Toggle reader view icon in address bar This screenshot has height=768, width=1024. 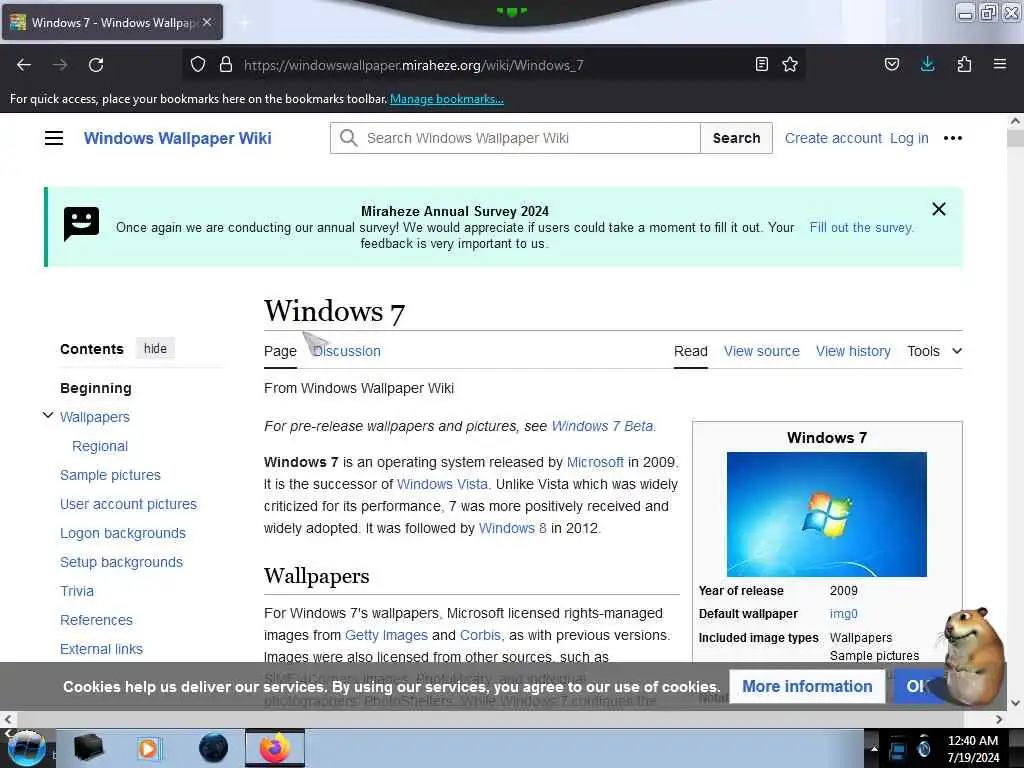coord(761,65)
